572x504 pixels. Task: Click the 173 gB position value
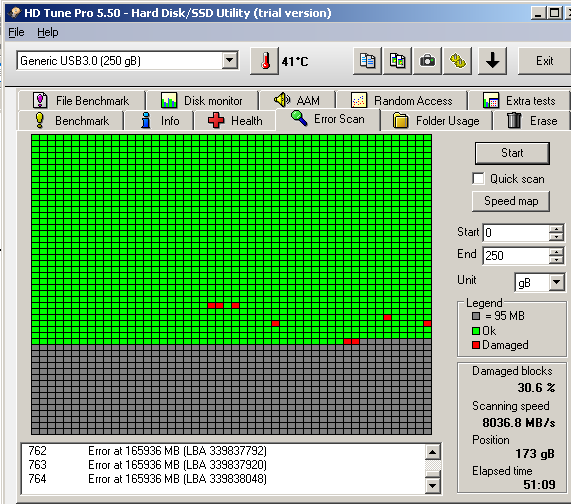tap(535, 454)
